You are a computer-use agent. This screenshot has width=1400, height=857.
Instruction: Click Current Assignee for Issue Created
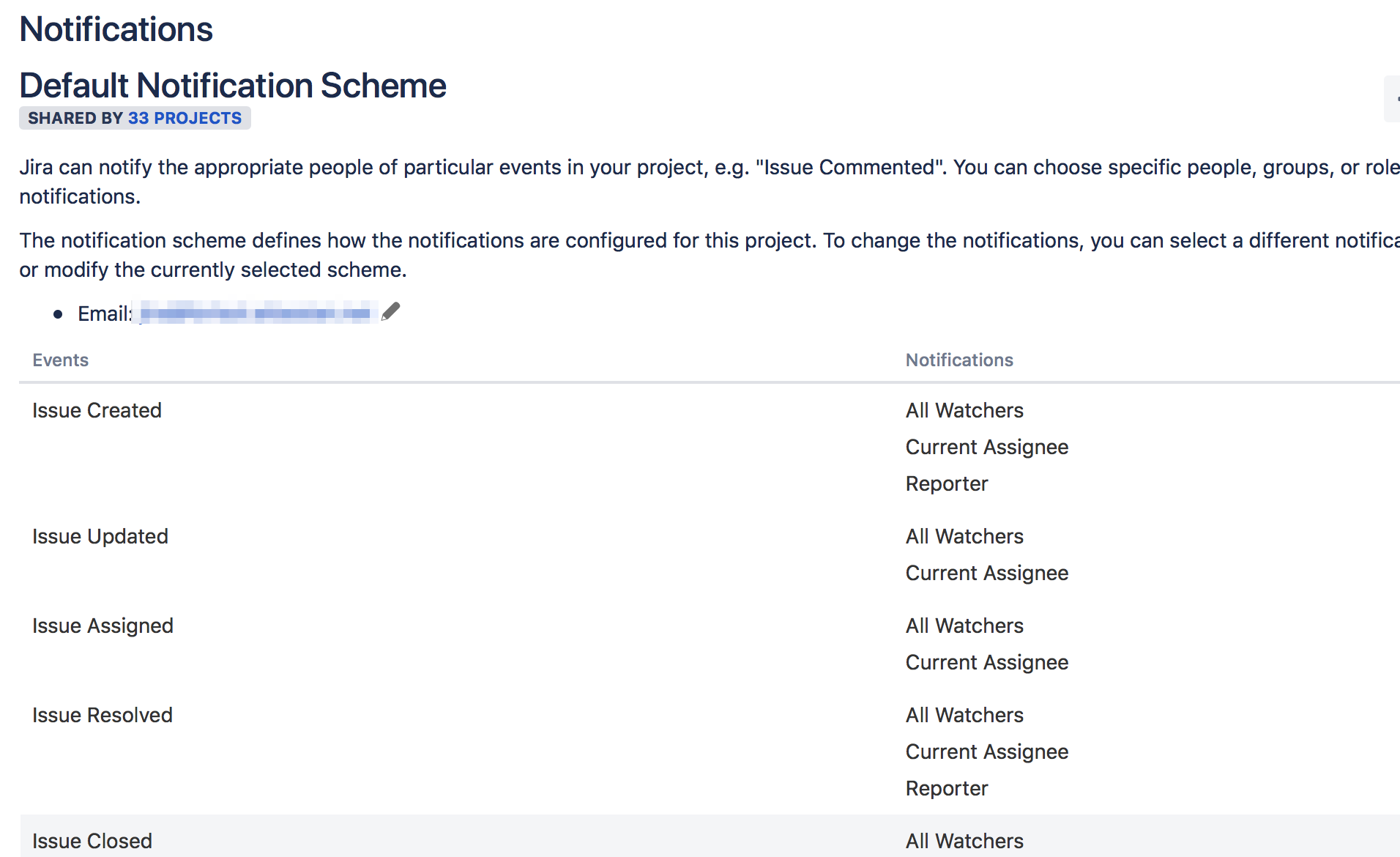coord(987,447)
